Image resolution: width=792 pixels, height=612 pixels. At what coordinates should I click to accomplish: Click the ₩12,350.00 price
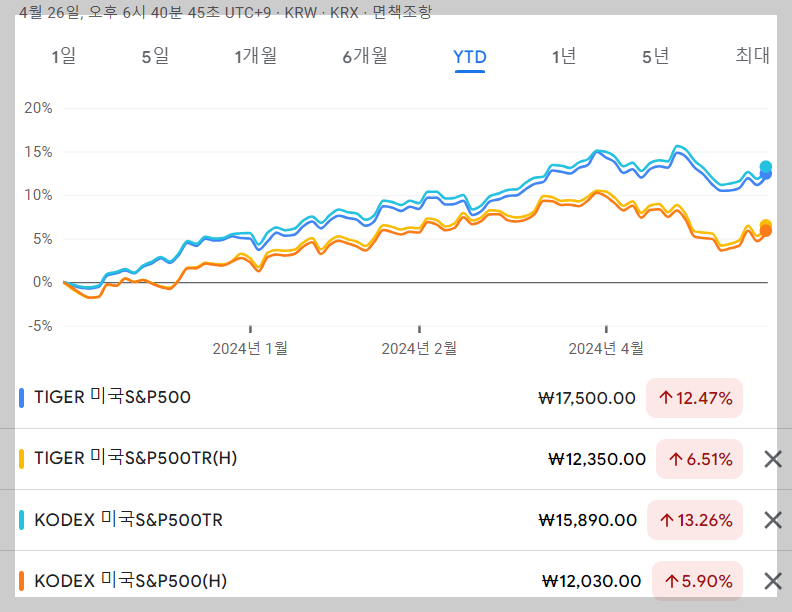point(597,460)
